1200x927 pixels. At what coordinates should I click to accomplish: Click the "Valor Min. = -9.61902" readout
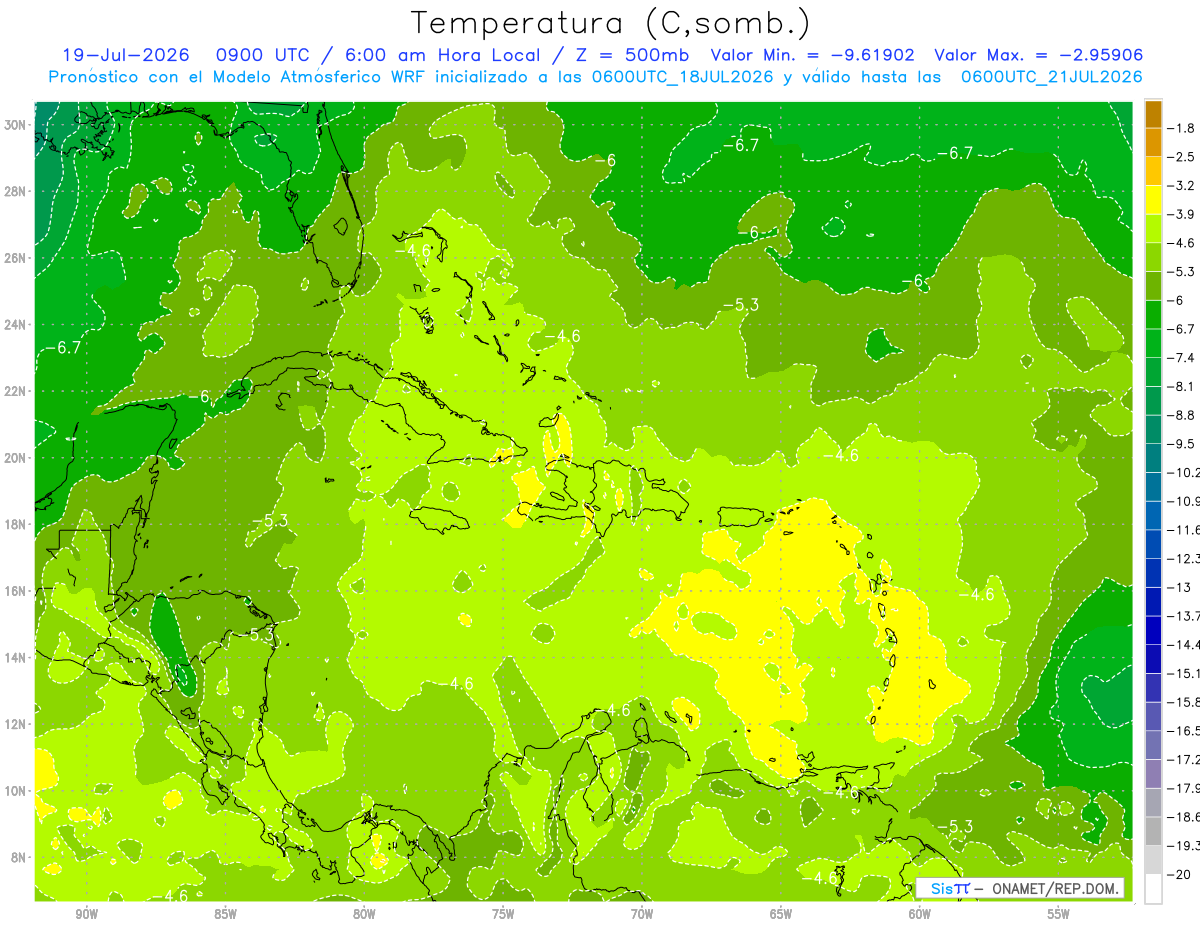point(812,55)
